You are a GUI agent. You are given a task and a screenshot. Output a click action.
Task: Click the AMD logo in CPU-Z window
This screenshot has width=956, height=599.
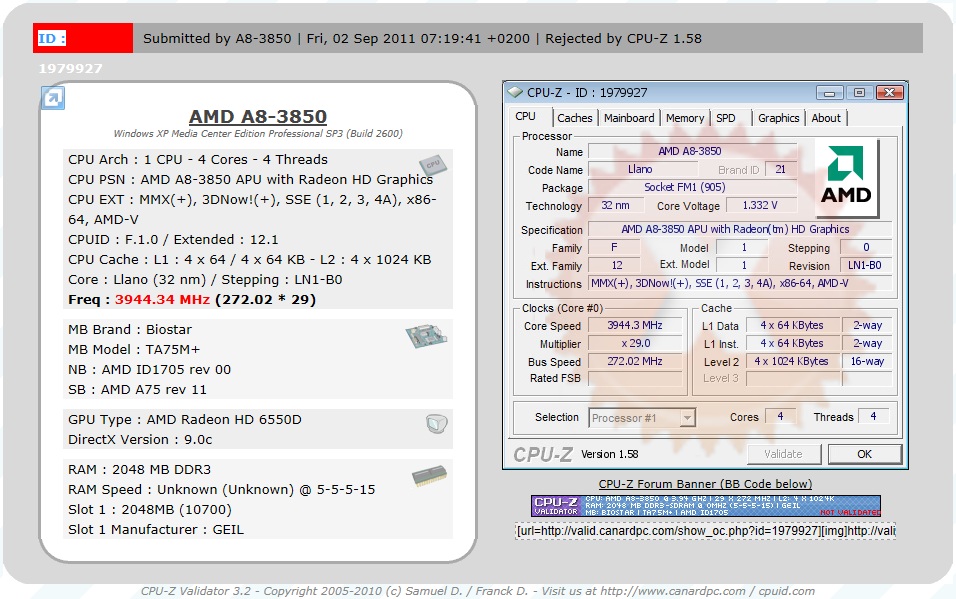(846, 178)
